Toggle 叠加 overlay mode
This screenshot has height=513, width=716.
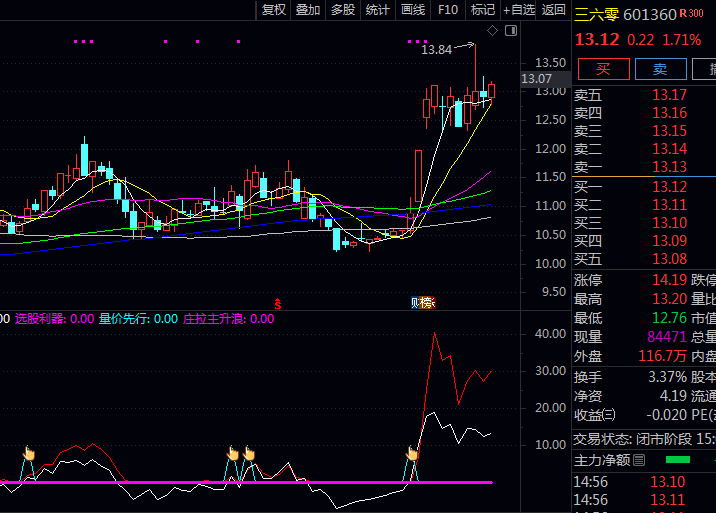[x=308, y=10]
